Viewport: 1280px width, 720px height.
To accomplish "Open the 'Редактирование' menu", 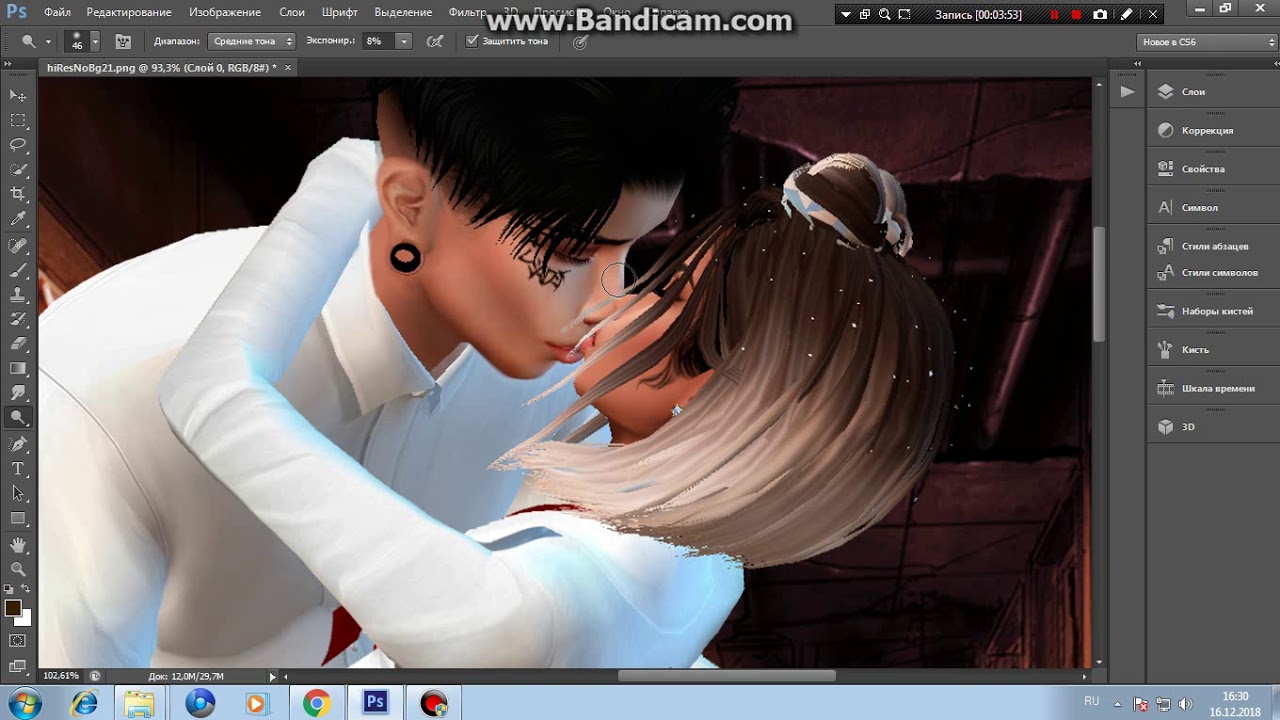I will tap(129, 12).
